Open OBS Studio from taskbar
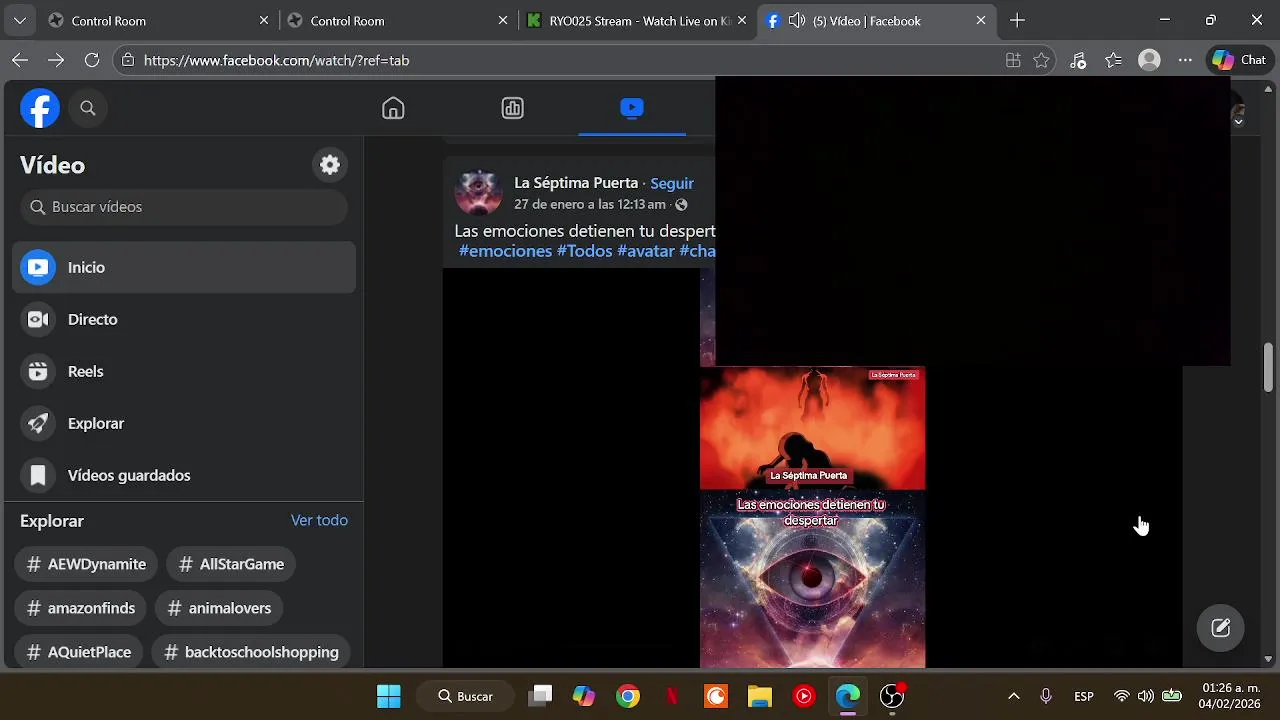Image resolution: width=1280 pixels, height=720 pixels. point(892,696)
